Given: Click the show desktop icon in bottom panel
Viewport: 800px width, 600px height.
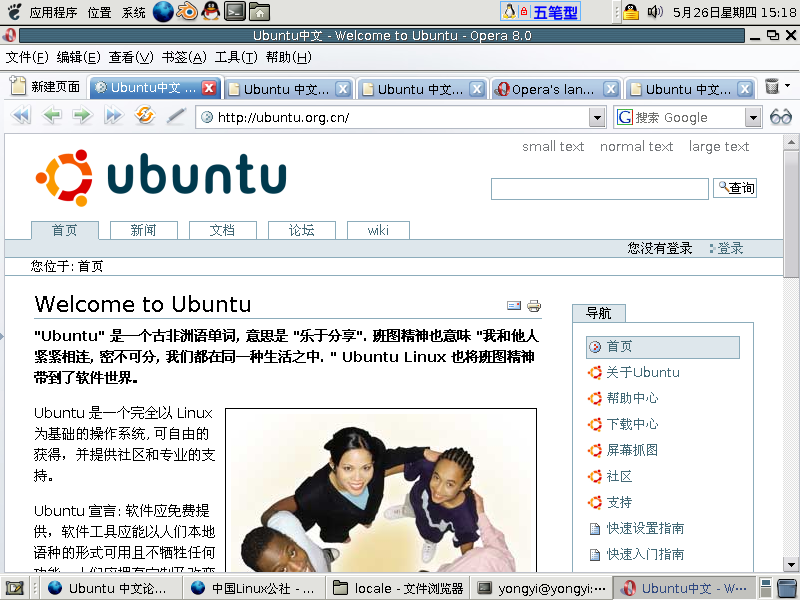Looking at the screenshot, I should click(x=14, y=588).
